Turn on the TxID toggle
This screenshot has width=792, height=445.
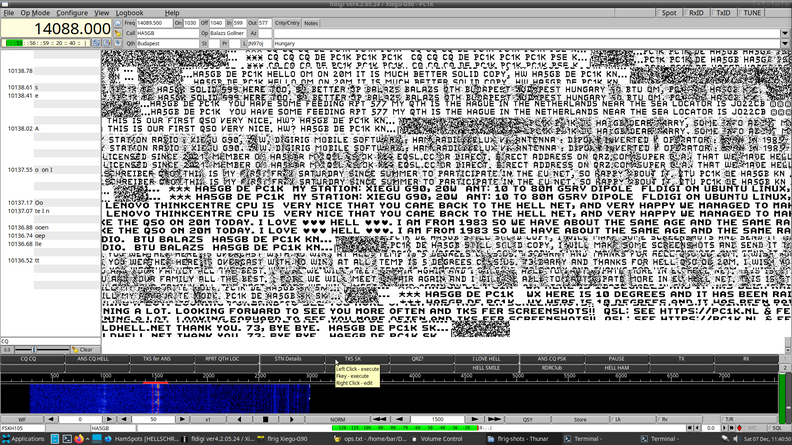[x=723, y=13]
